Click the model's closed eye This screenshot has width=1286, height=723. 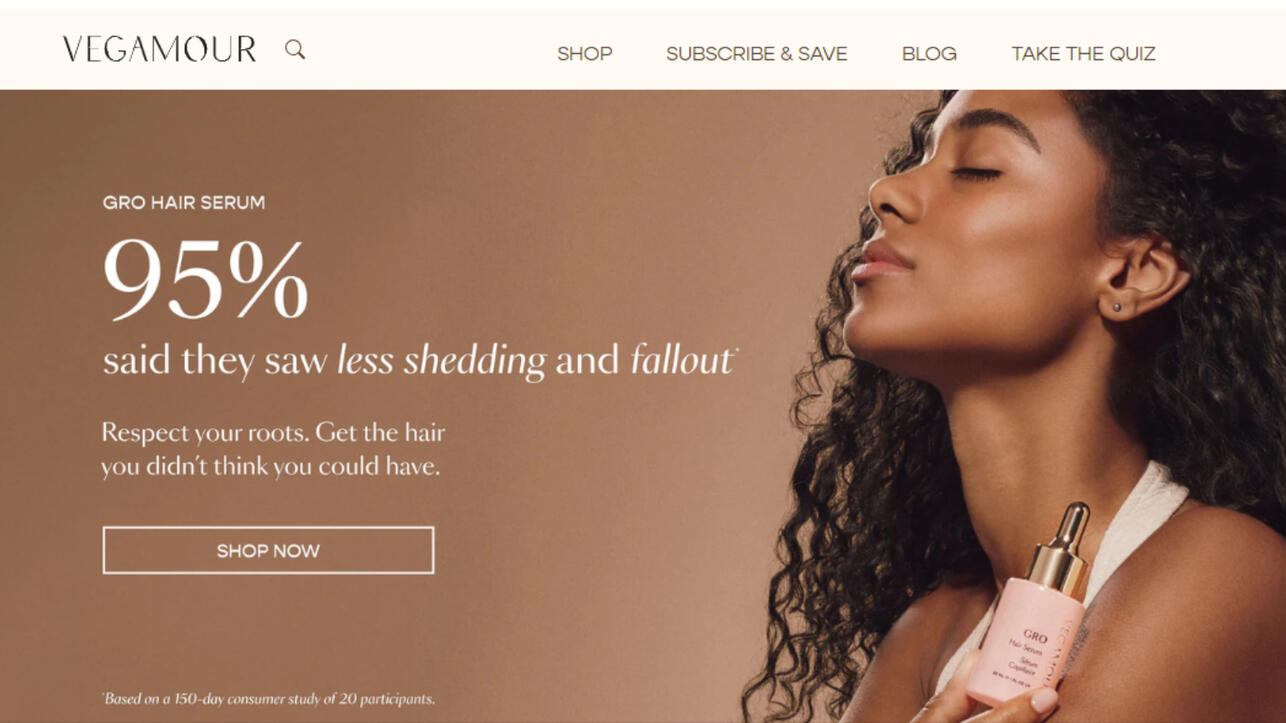(976, 174)
